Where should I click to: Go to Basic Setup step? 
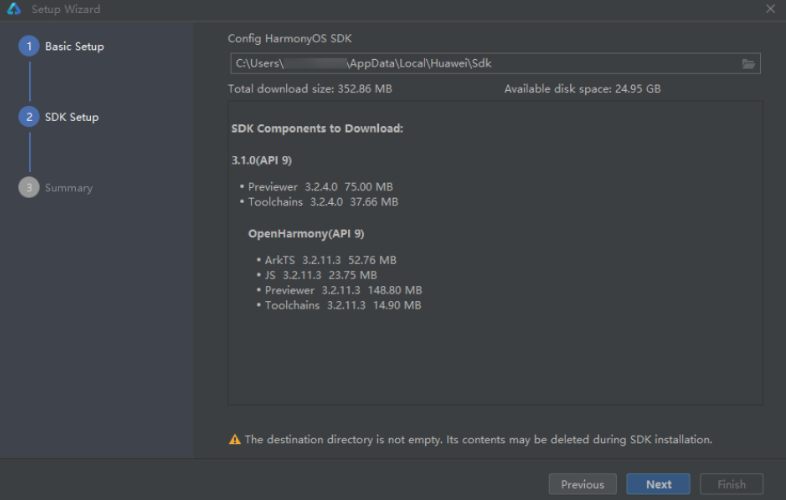[x=74, y=46]
